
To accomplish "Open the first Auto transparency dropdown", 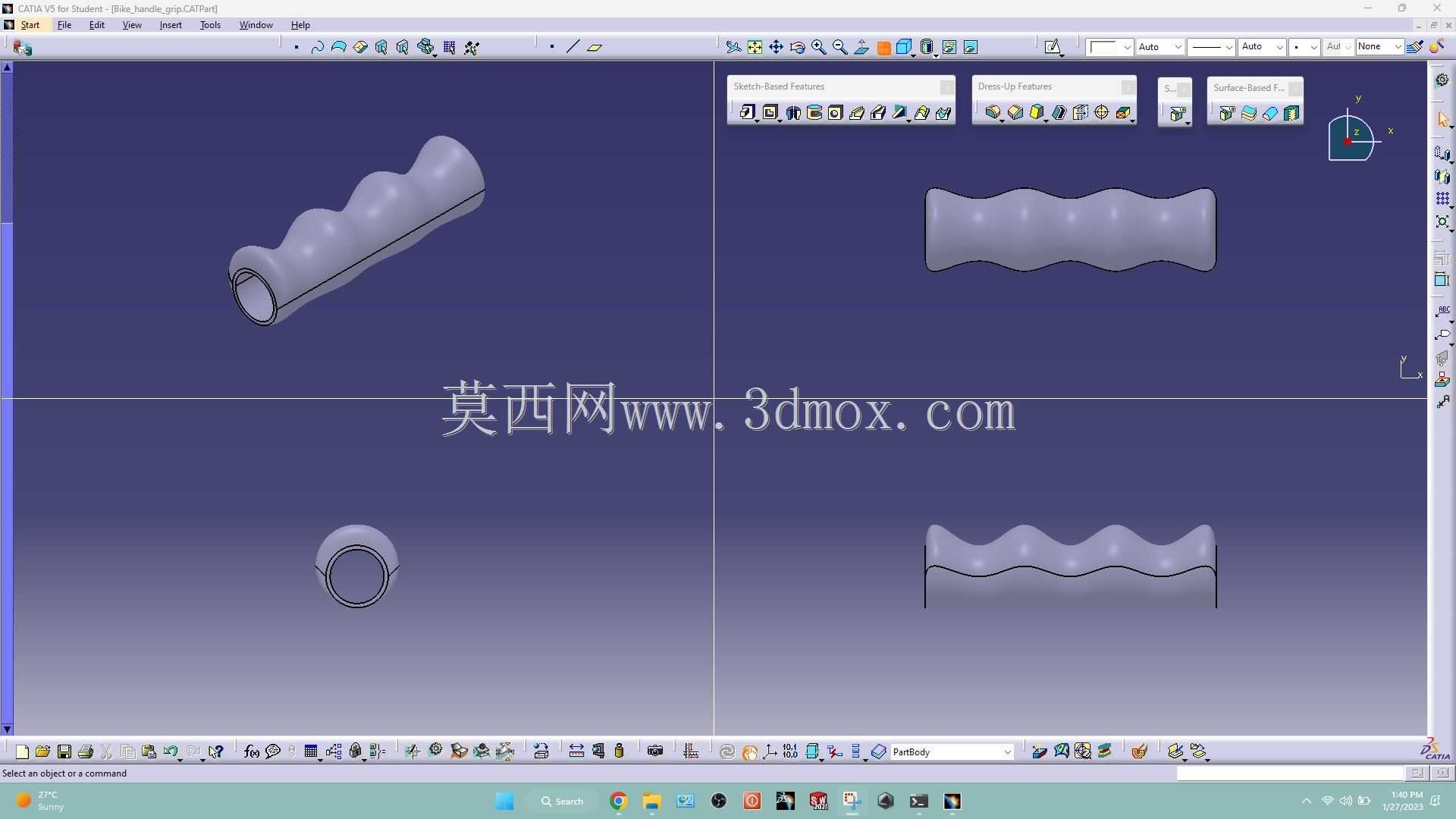I will point(1178,47).
